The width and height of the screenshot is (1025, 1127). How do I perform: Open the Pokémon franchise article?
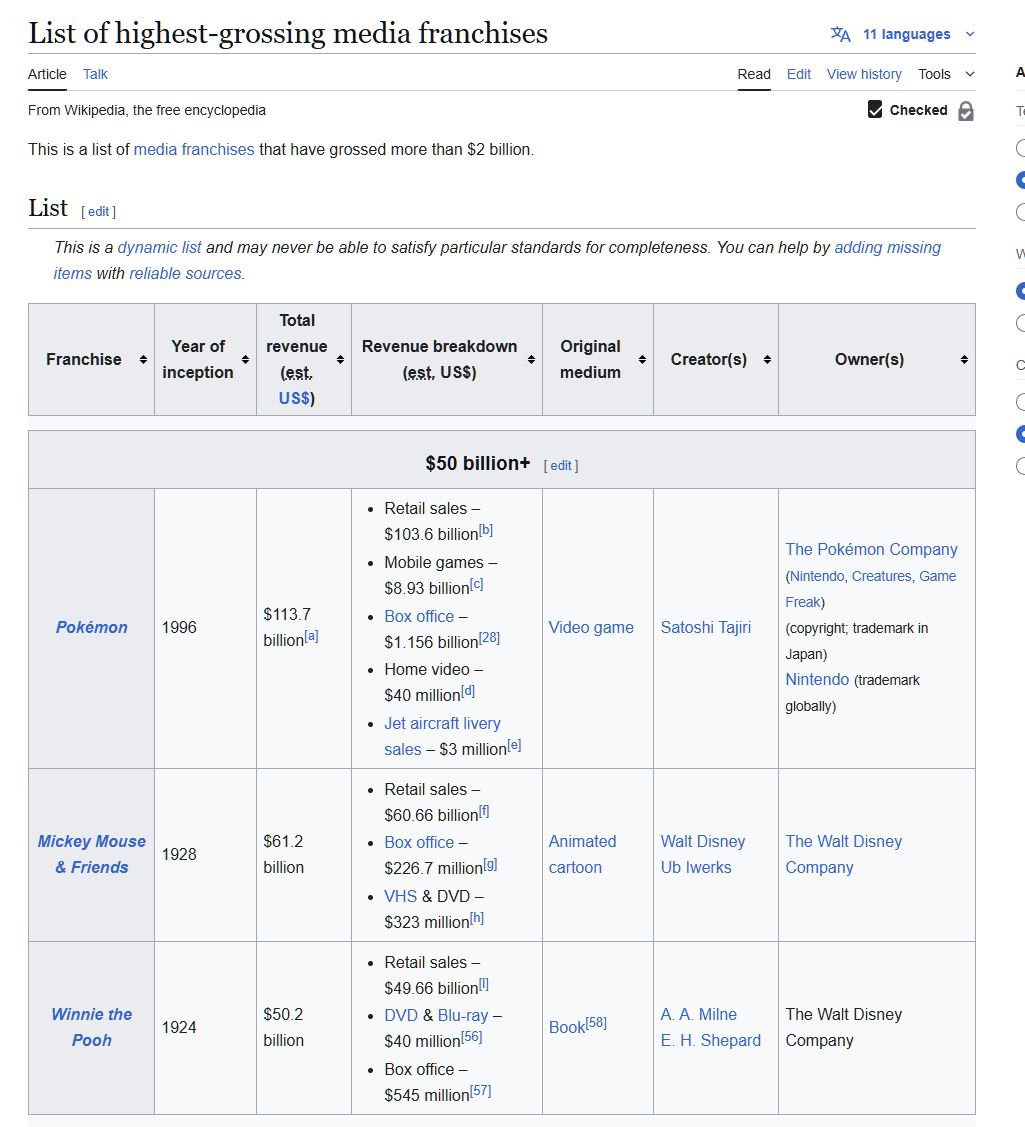coord(91,627)
